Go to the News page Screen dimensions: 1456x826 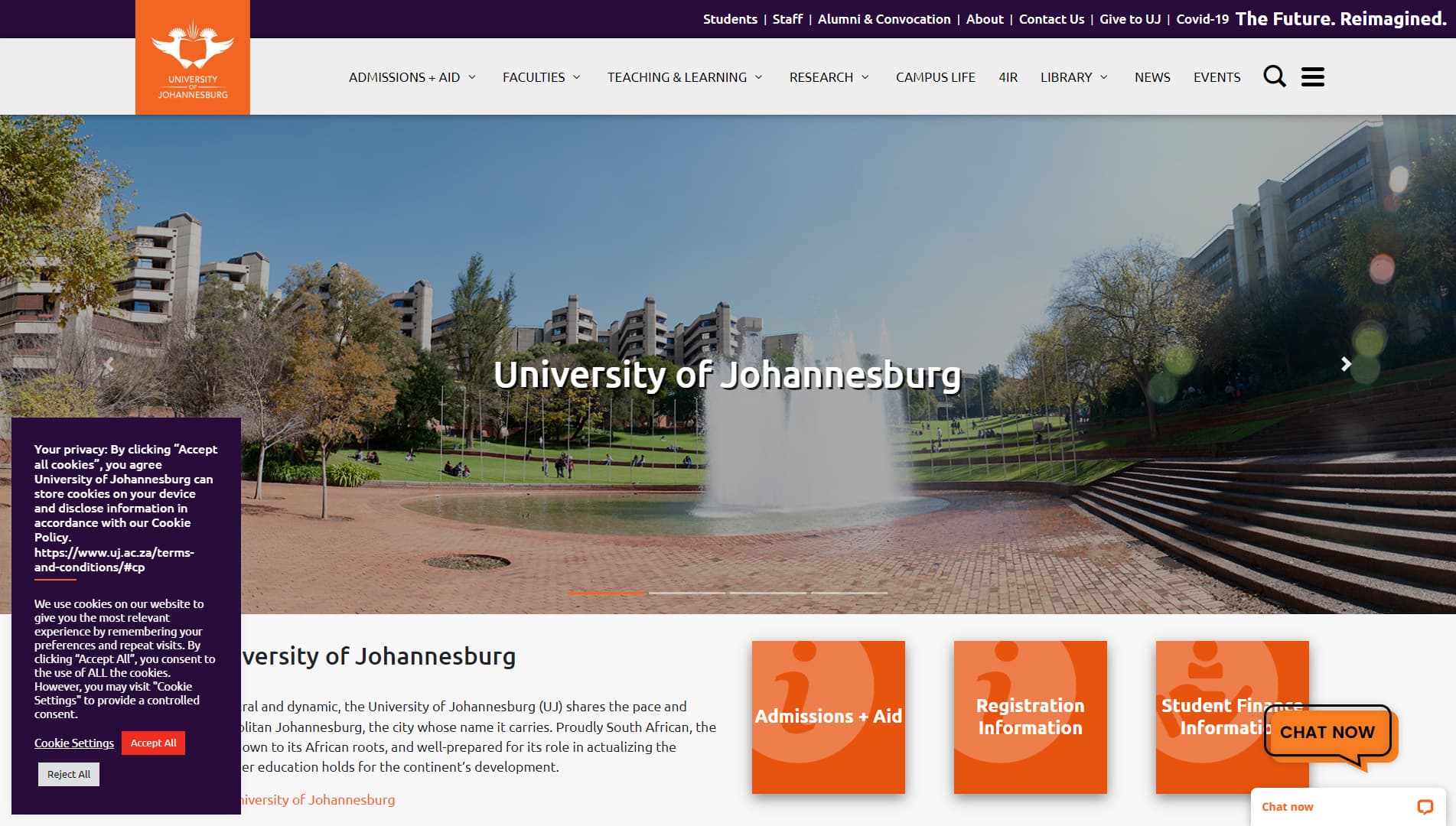[x=1152, y=77]
